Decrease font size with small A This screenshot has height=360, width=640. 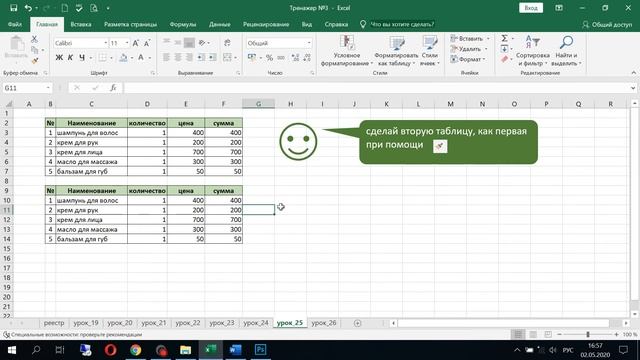click(147, 43)
